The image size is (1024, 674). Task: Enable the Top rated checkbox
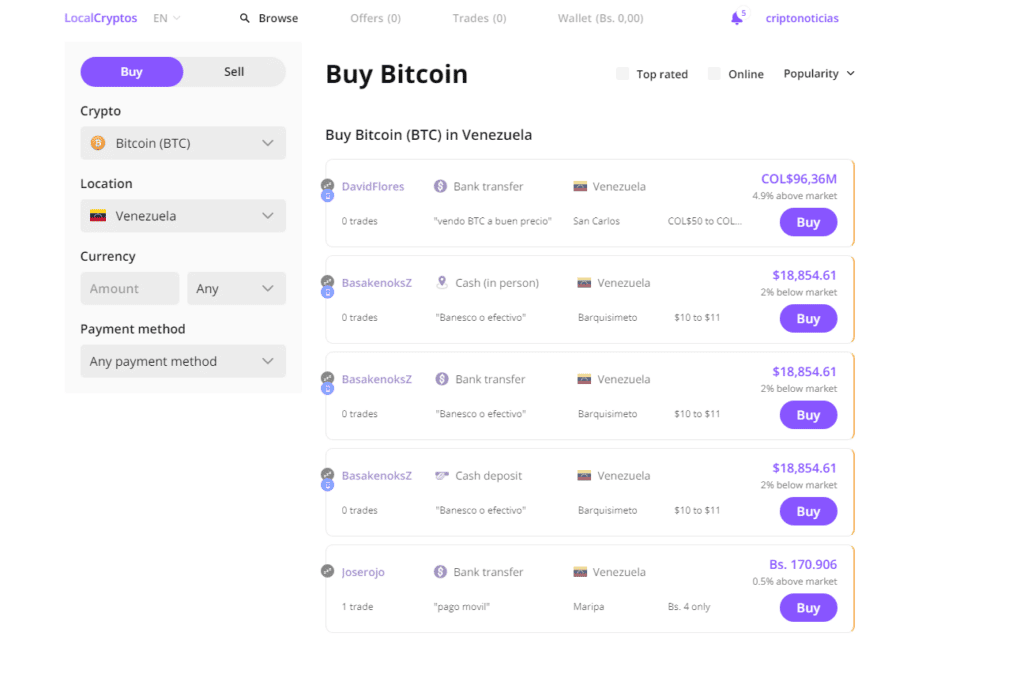click(x=622, y=74)
